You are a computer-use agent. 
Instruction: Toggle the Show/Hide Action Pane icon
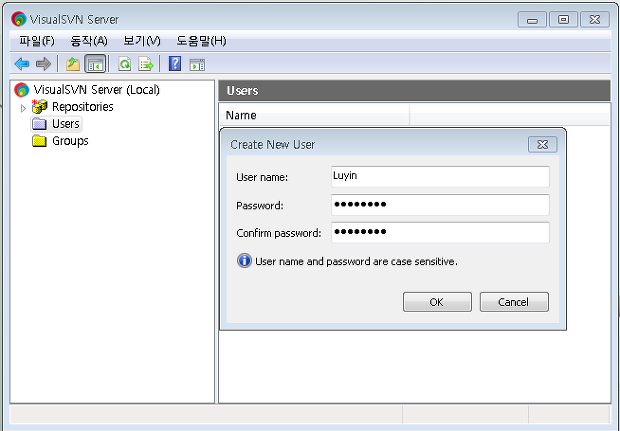197,64
